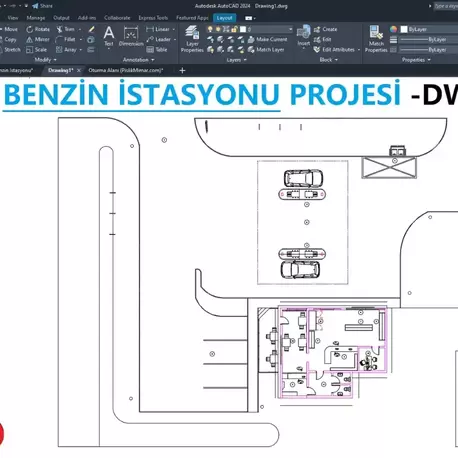Click the Erase icon beside Trim
458x458 pixels.
pos(92,29)
